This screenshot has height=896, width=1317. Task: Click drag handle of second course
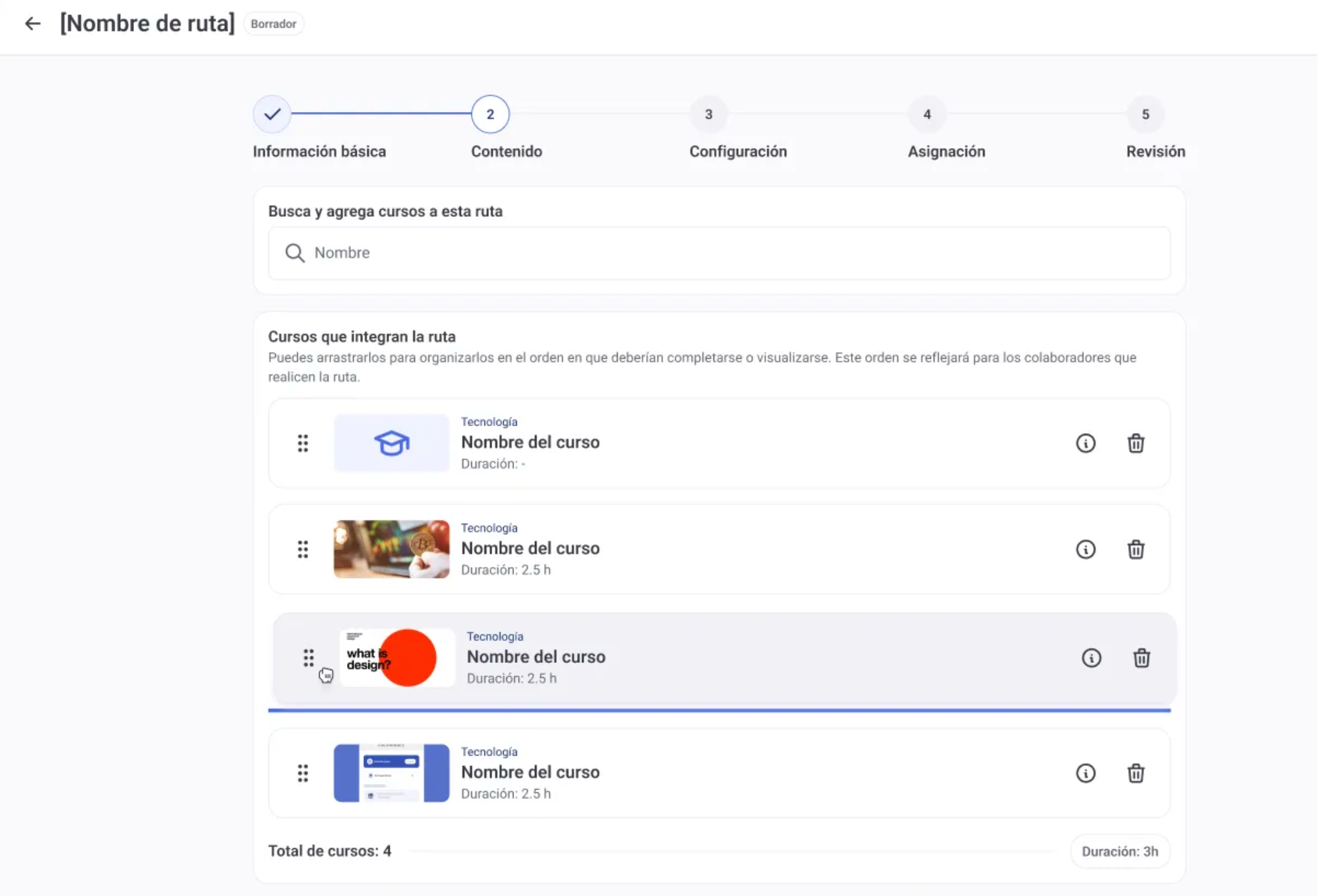302,550
